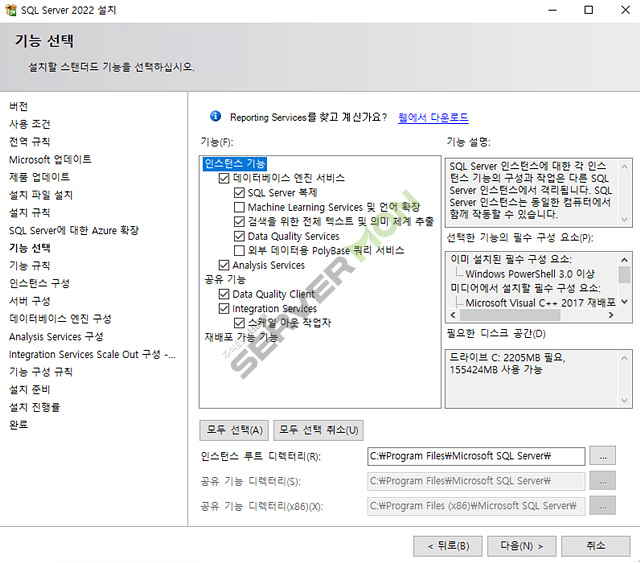Open the 웹에서 다운로드 link
The width and height of the screenshot is (640, 563).
pyautogui.click(x=433, y=118)
